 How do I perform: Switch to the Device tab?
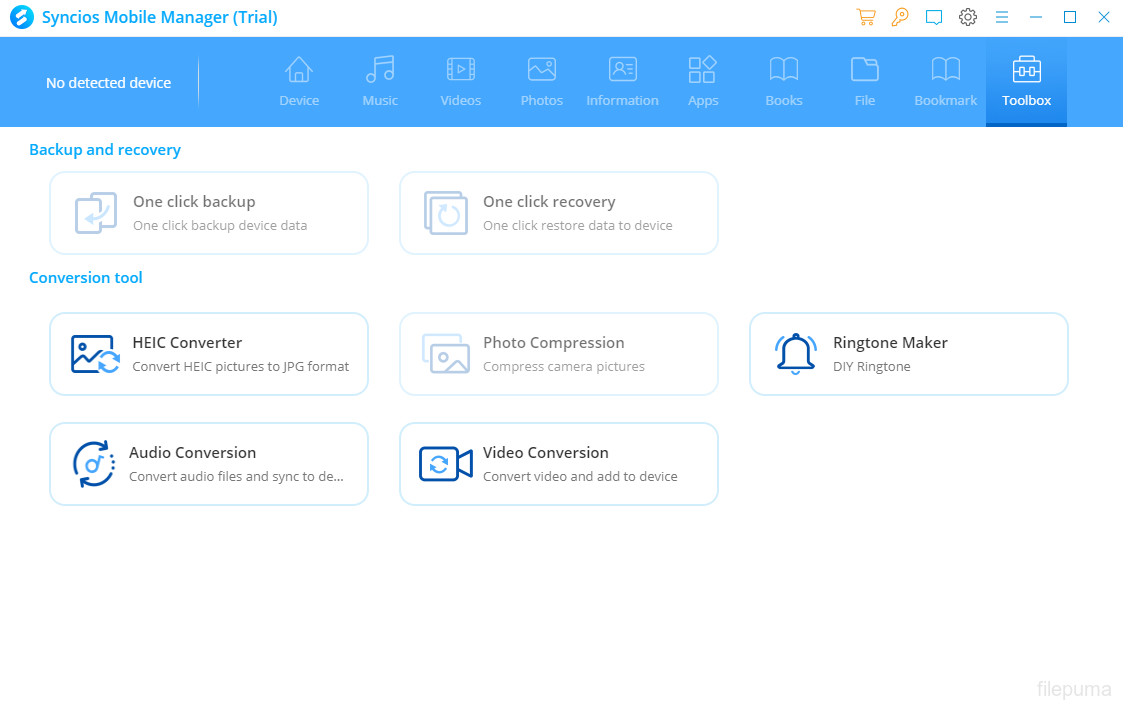[299, 82]
